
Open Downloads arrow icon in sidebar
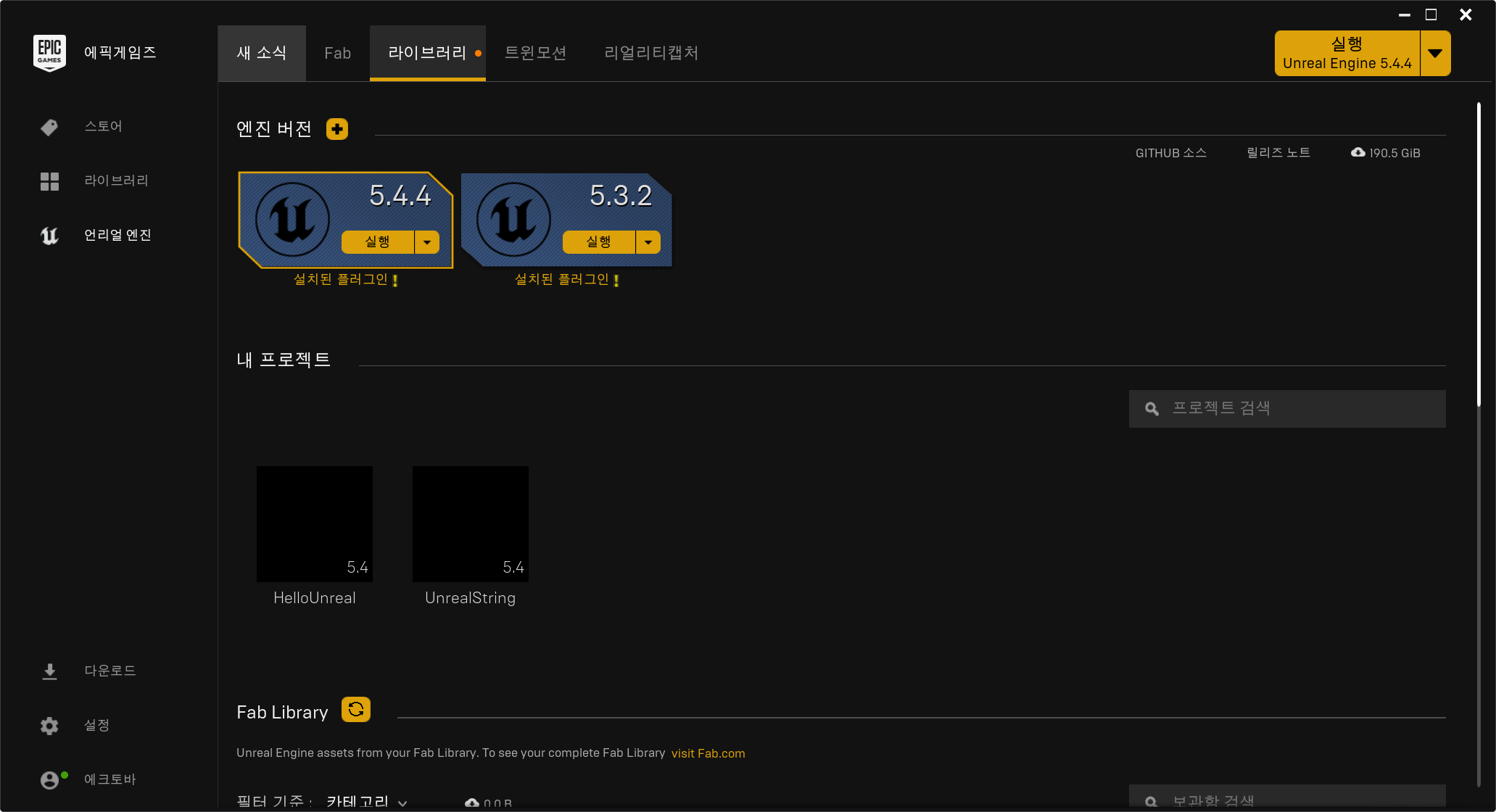49,671
